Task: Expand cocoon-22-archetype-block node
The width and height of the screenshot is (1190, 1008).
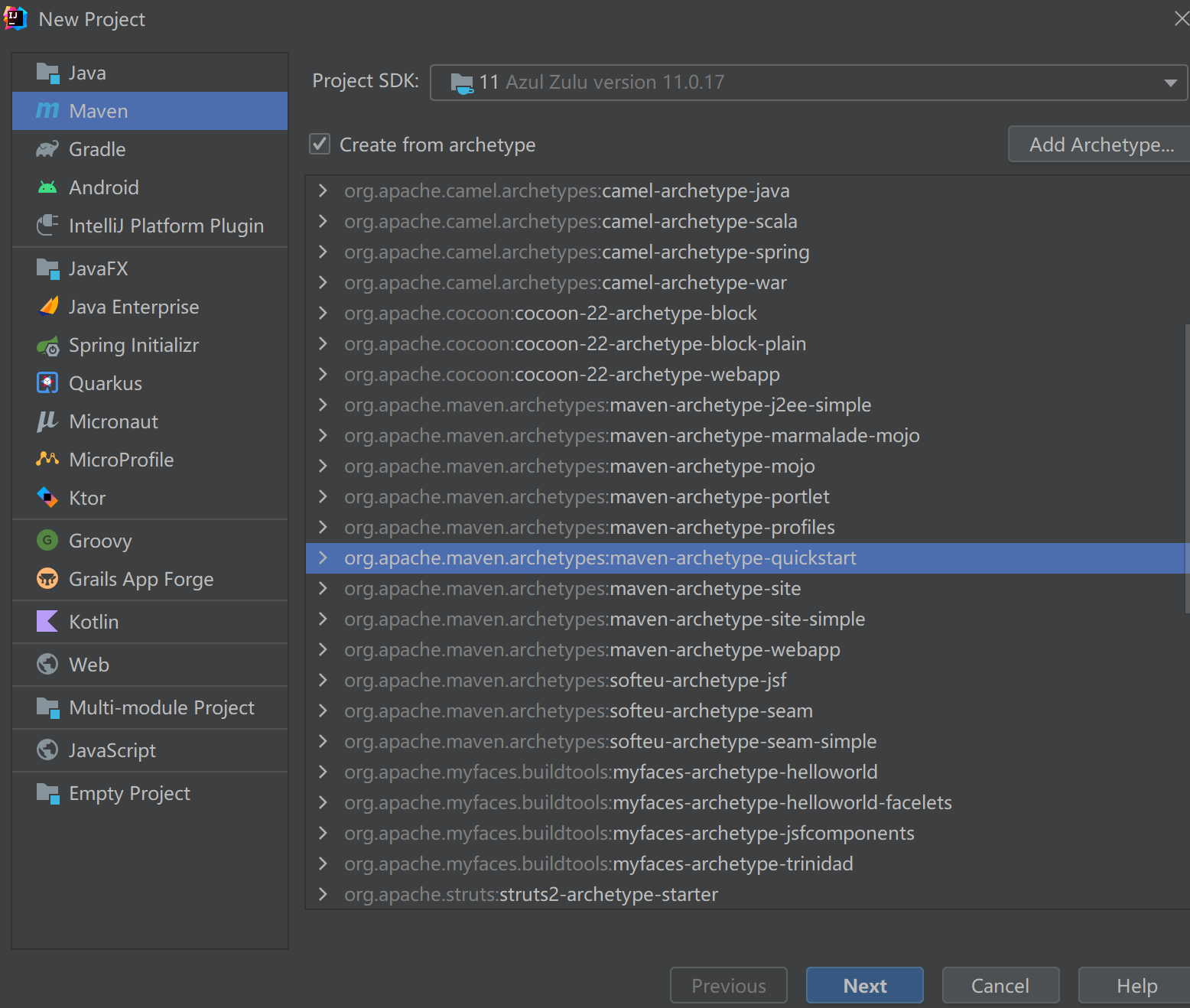Action: click(323, 313)
